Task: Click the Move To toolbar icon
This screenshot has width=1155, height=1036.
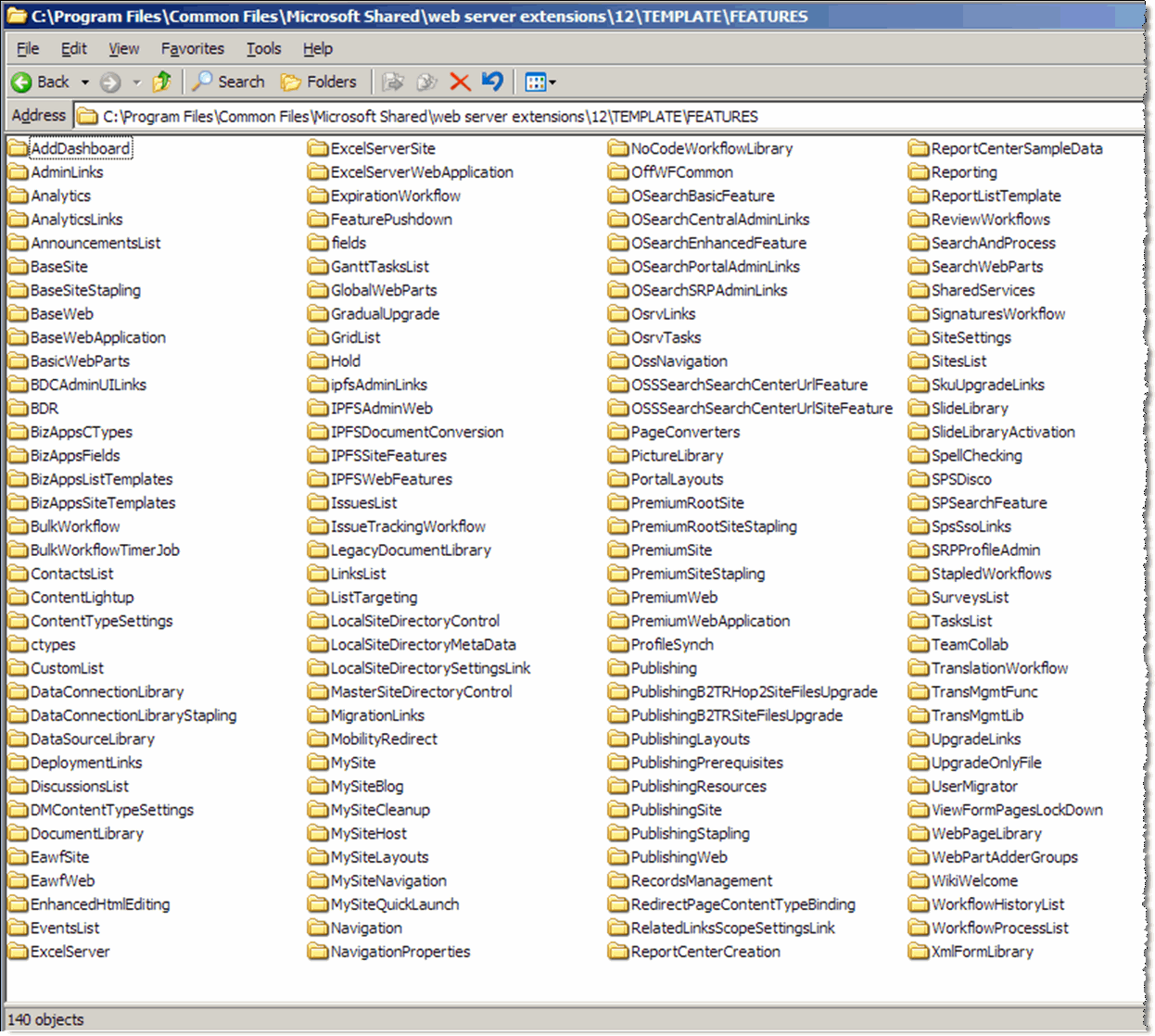Action: click(x=393, y=82)
